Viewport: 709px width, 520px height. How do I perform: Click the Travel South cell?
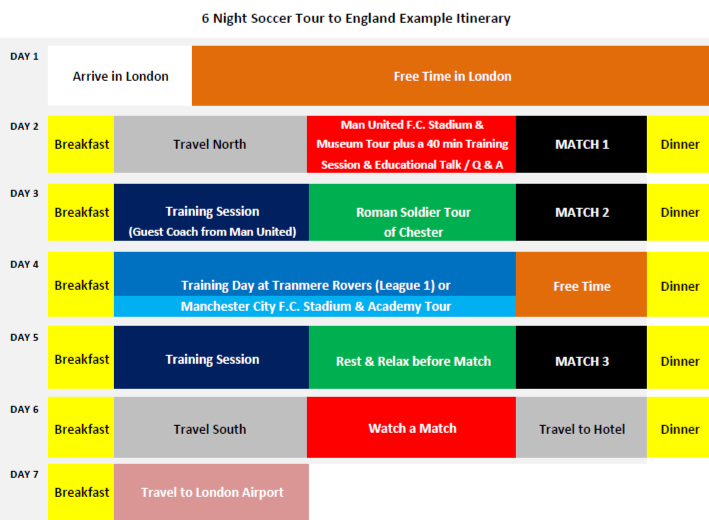point(210,427)
